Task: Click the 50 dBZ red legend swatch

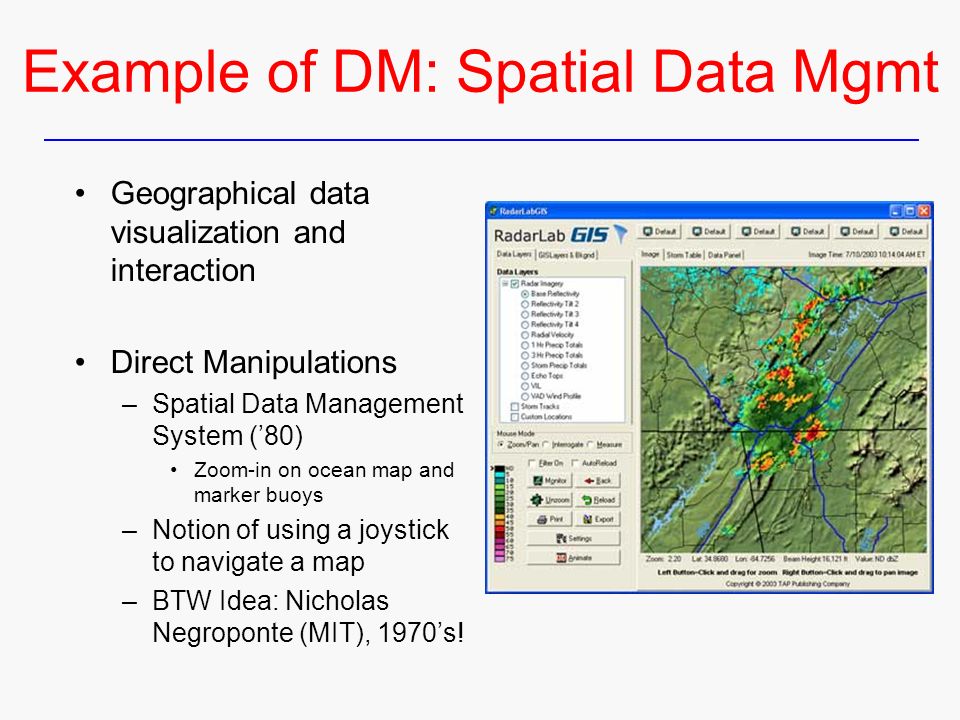Action: pyautogui.click(x=499, y=529)
